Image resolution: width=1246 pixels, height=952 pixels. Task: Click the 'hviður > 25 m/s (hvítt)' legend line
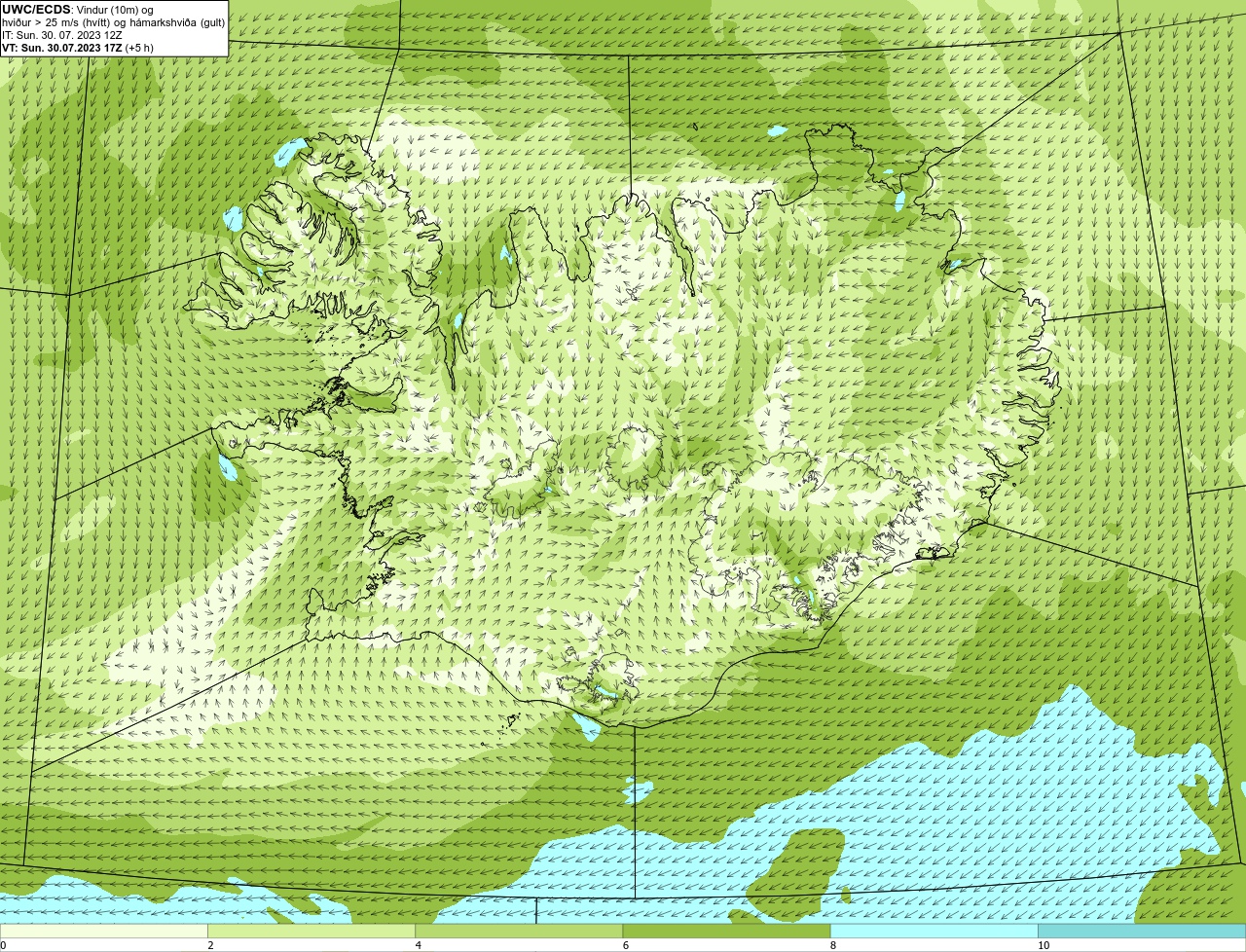coord(113,22)
